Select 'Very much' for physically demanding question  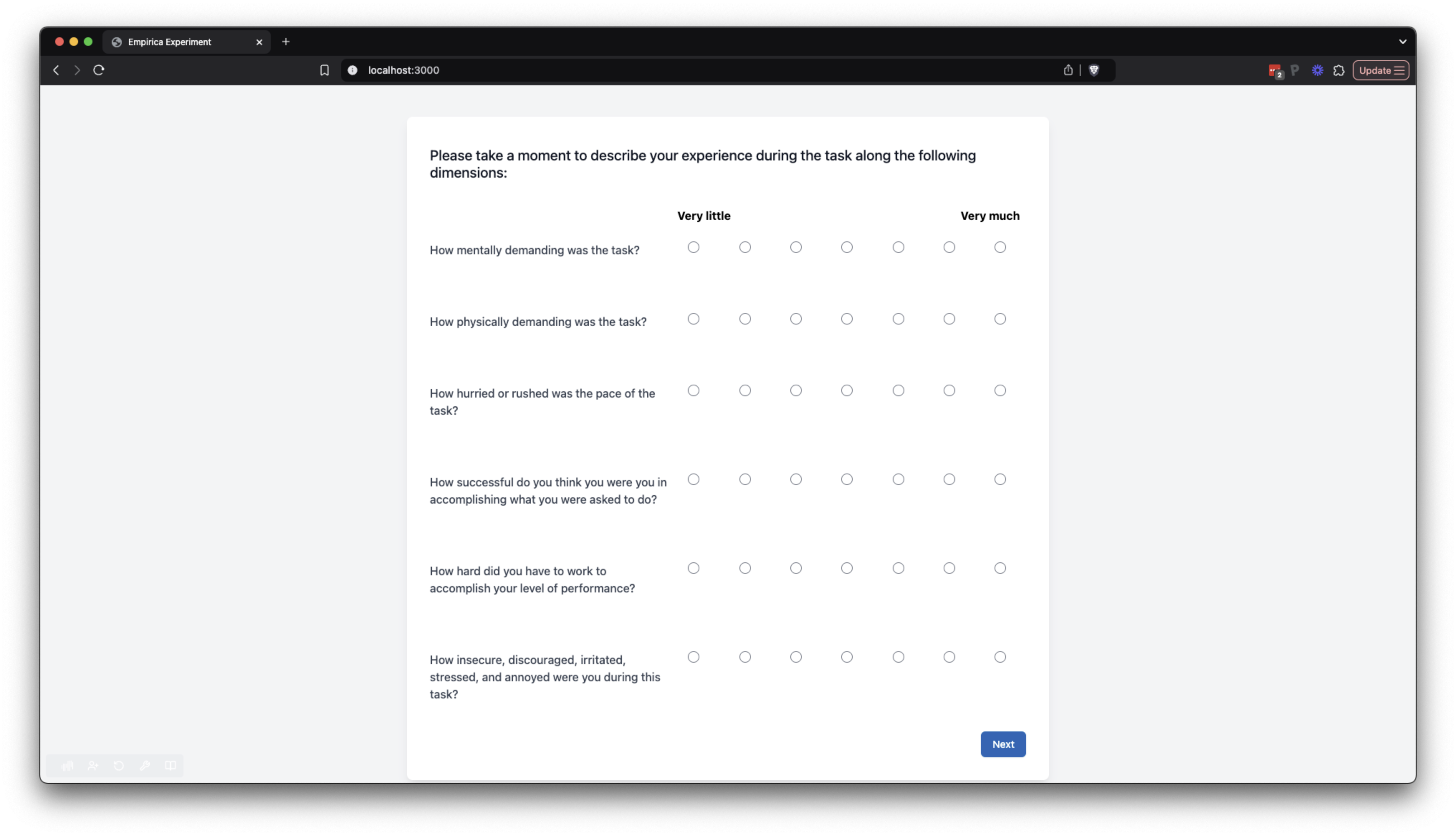click(x=1000, y=319)
